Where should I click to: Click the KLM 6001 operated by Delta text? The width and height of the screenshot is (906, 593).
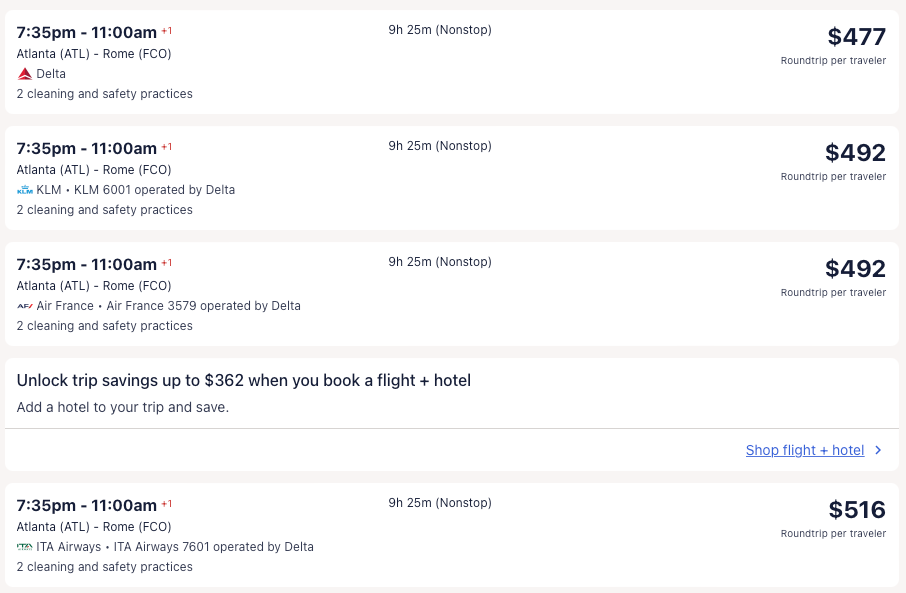tap(155, 190)
